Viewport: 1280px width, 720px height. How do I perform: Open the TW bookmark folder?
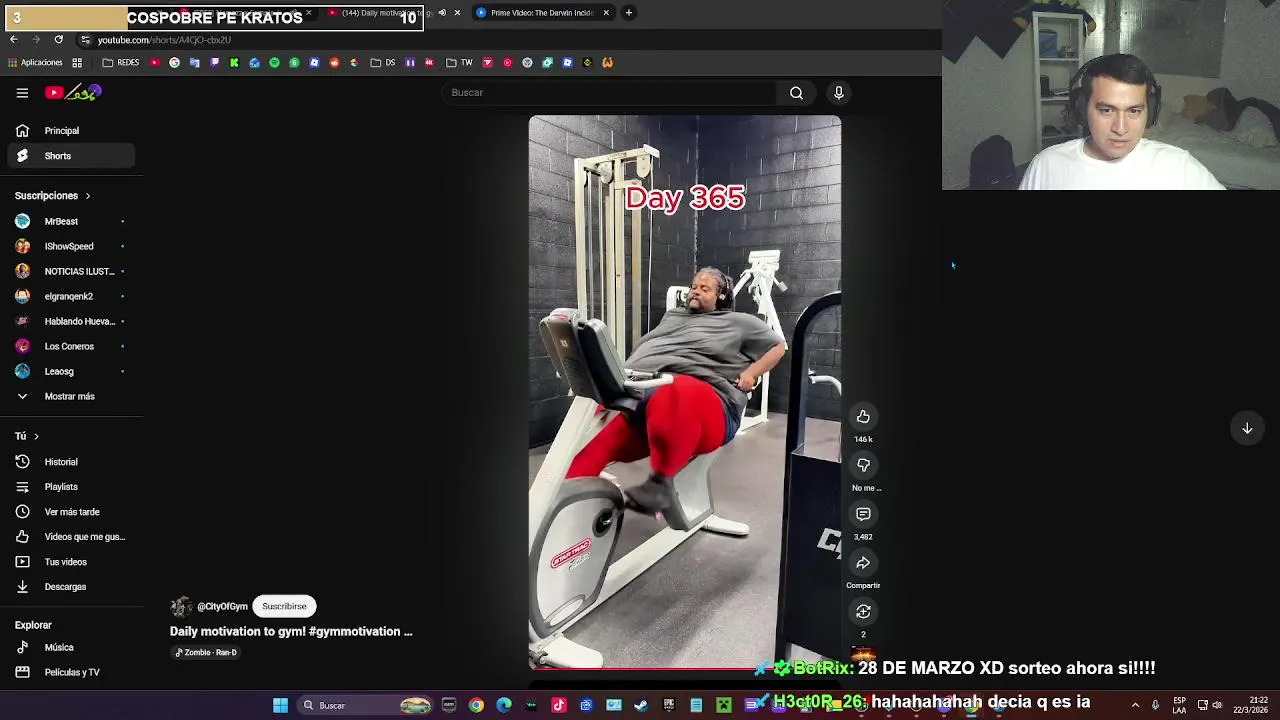tap(459, 62)
